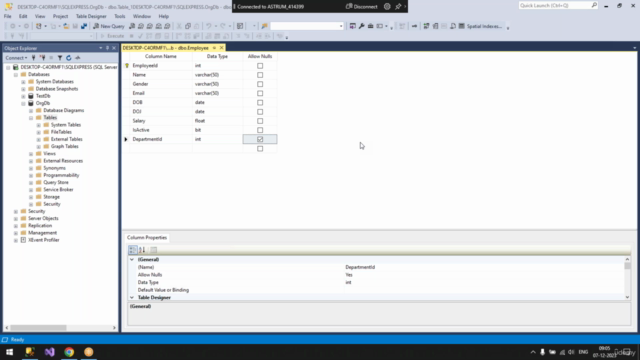
Task: Click the Object Explorer horizontal scrollbar thumb
Action: tap(38, 328)
